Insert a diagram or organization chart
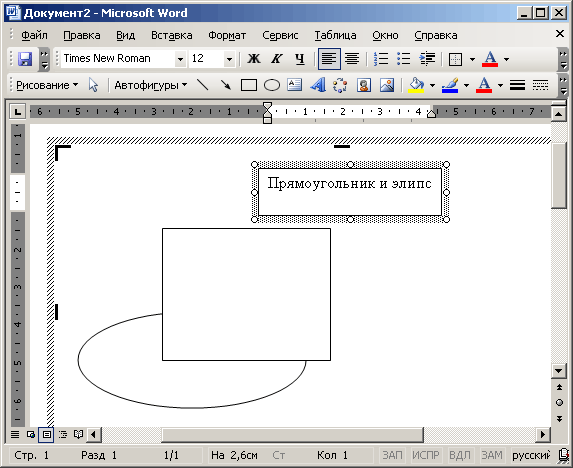 (x=340, y=85)
